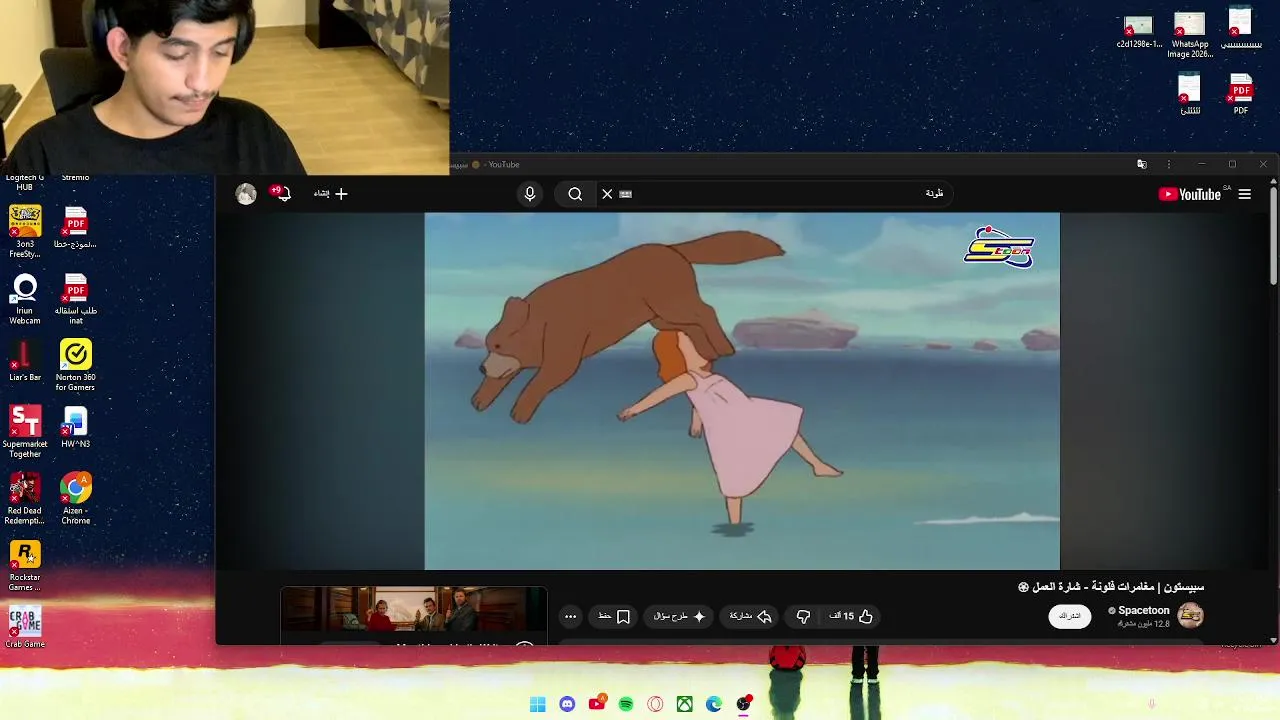The image size is (1280, 720).
Task: Select Supermarket Together desktop icon
Action: [x=25, y=432]
